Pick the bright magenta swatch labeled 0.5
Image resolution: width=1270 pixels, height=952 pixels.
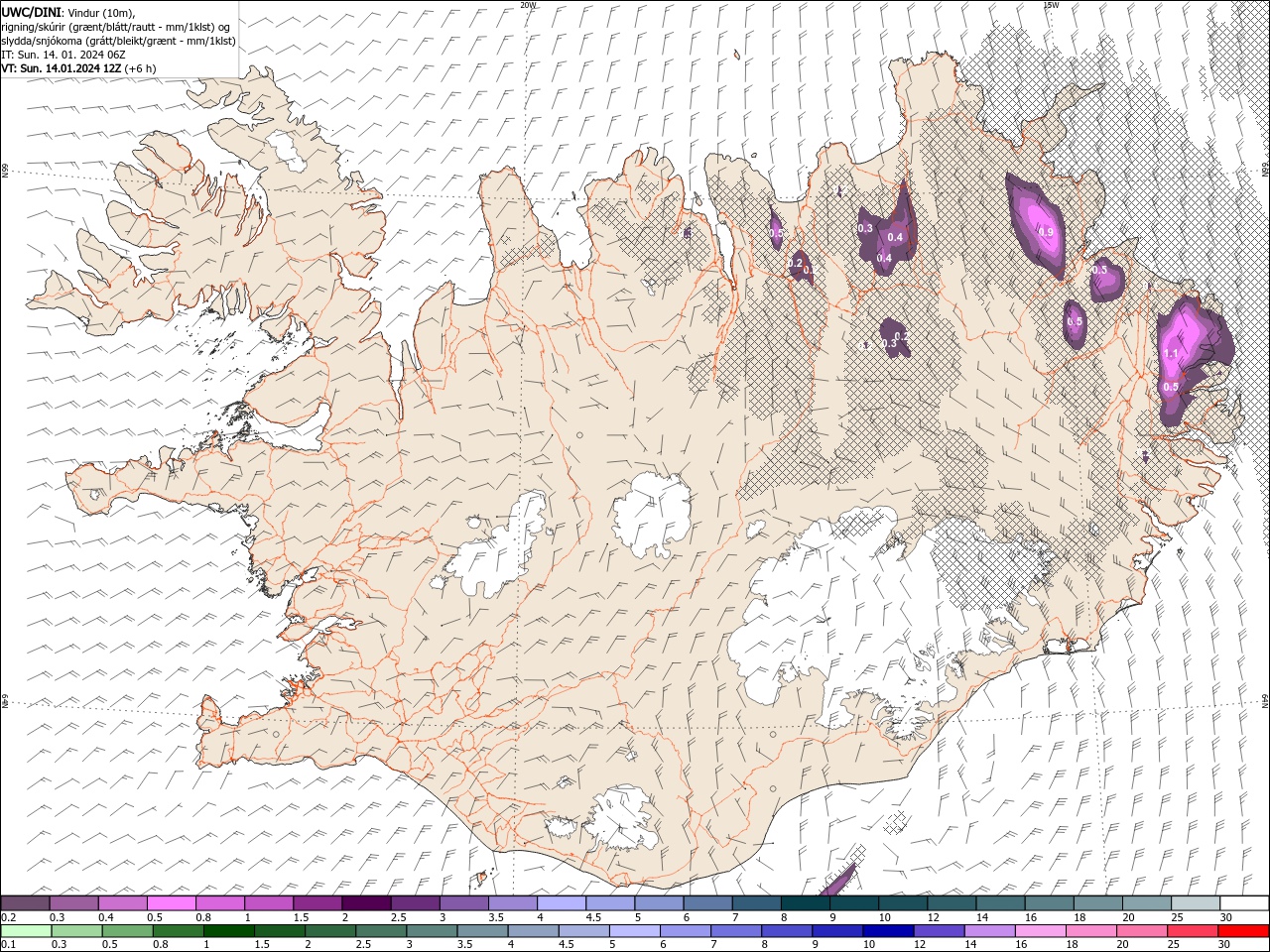click(x=171, y=903)
